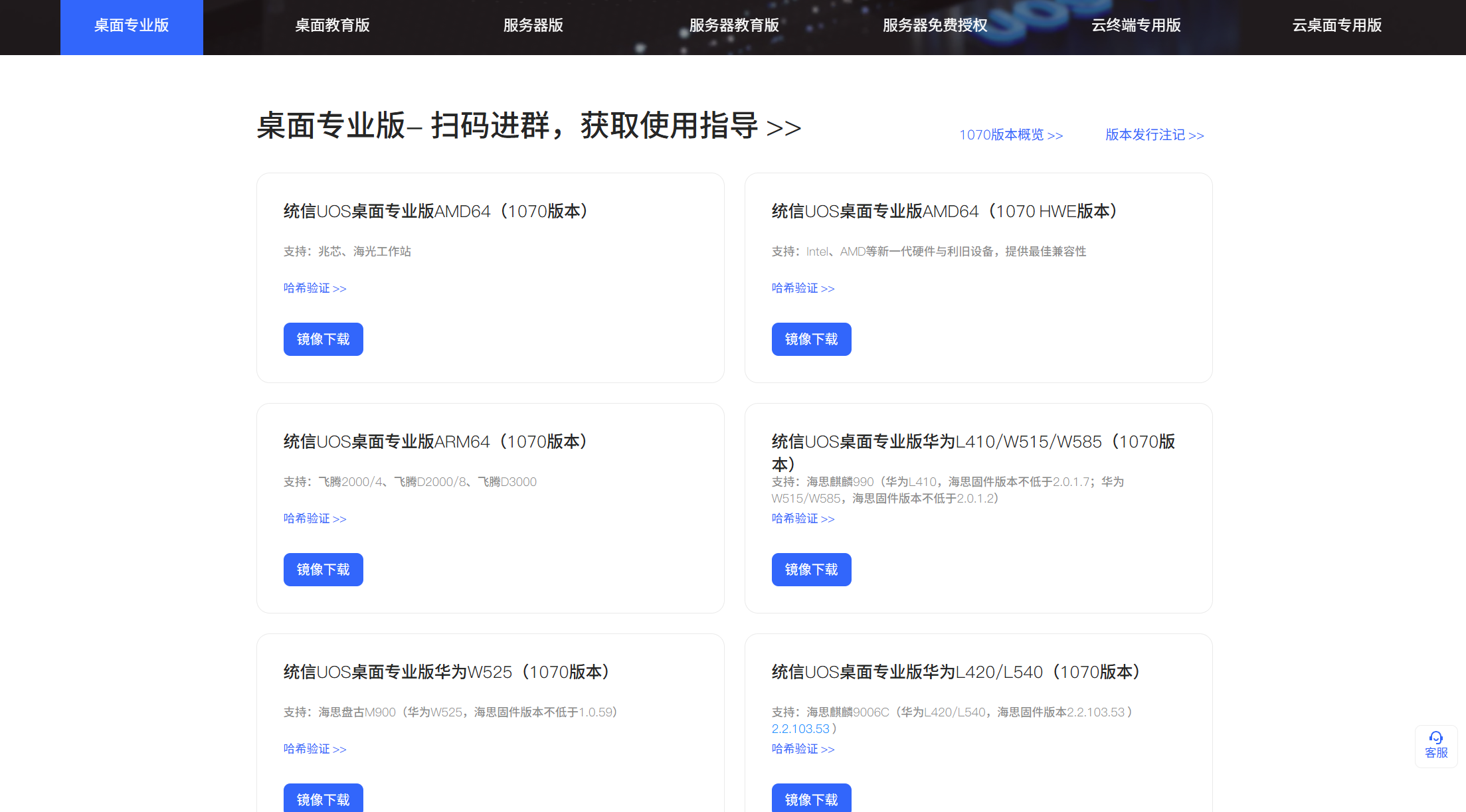Click text 支持：海思麒麟990
Screen dimensions: 1466x812
(x=948, y=490)
